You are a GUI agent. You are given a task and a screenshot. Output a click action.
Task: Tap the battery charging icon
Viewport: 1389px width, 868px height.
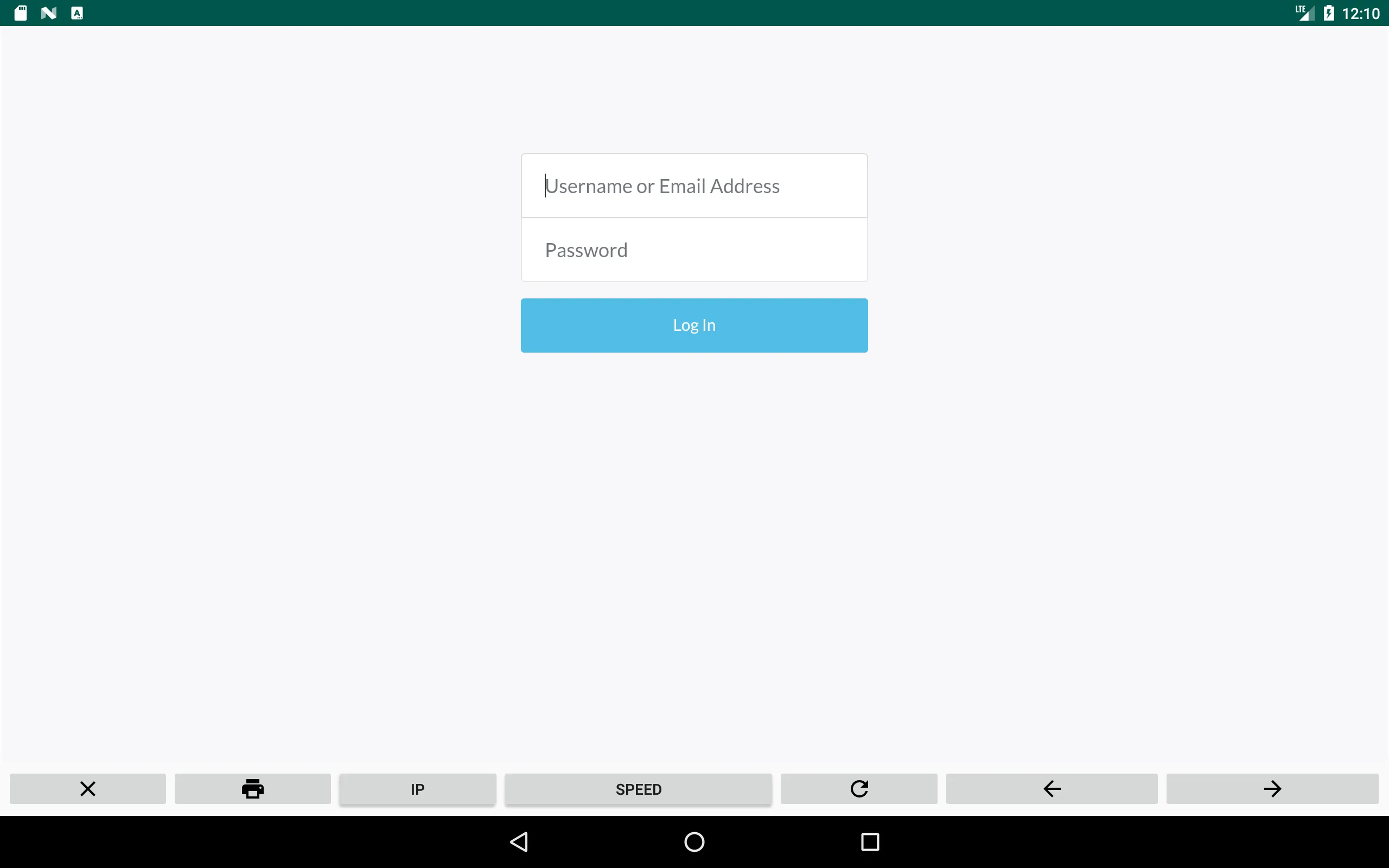tap(1329, 12)
